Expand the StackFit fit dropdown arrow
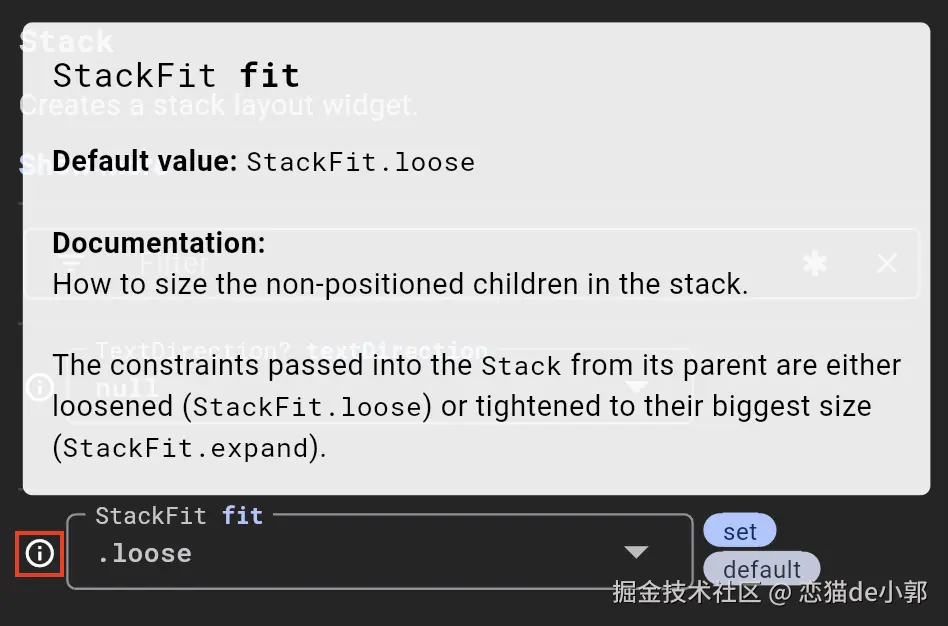This screenshot has width=948, height=626. (636, 553)
